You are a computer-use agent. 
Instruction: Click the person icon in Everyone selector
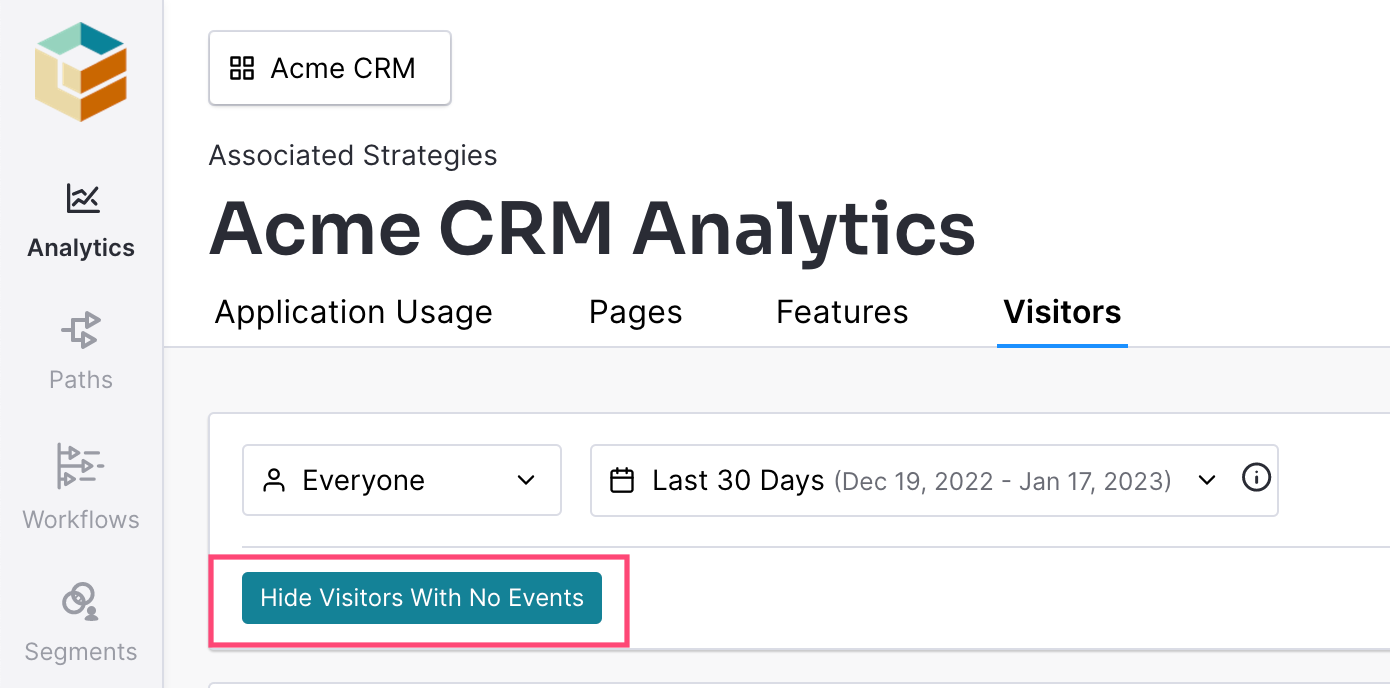point(274,481)
